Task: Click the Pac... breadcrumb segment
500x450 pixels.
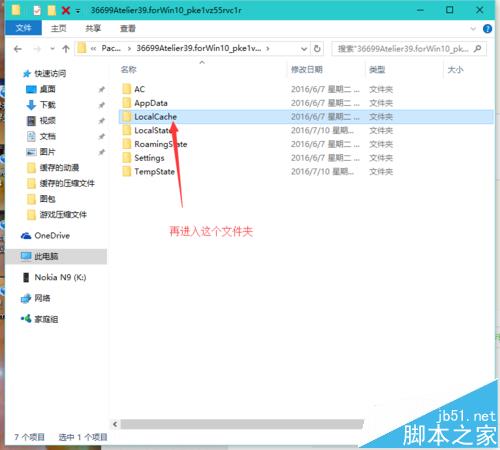Action: coord(111,48)
